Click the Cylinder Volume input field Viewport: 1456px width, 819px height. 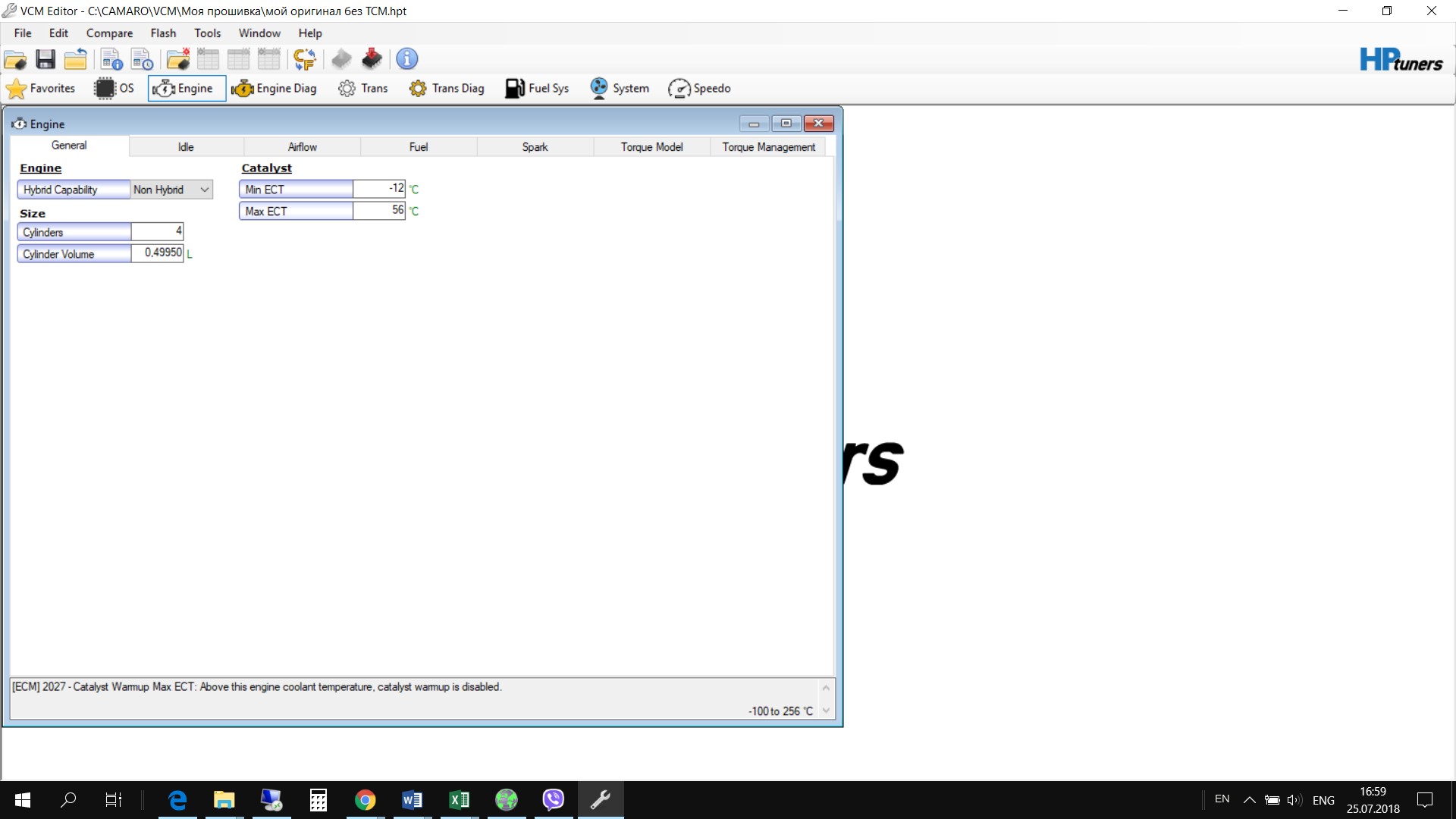157,253
